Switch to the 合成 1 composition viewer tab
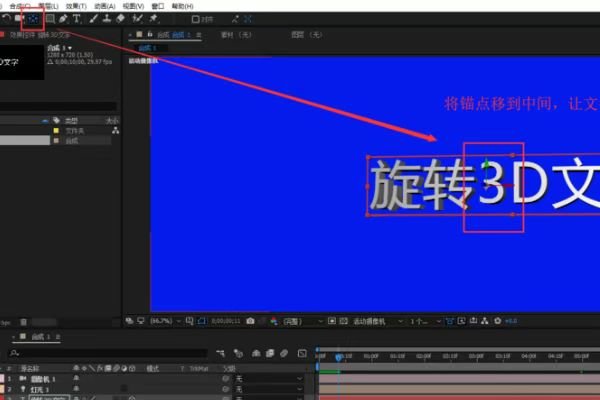600x400 pixels. (x=174, y=35)
